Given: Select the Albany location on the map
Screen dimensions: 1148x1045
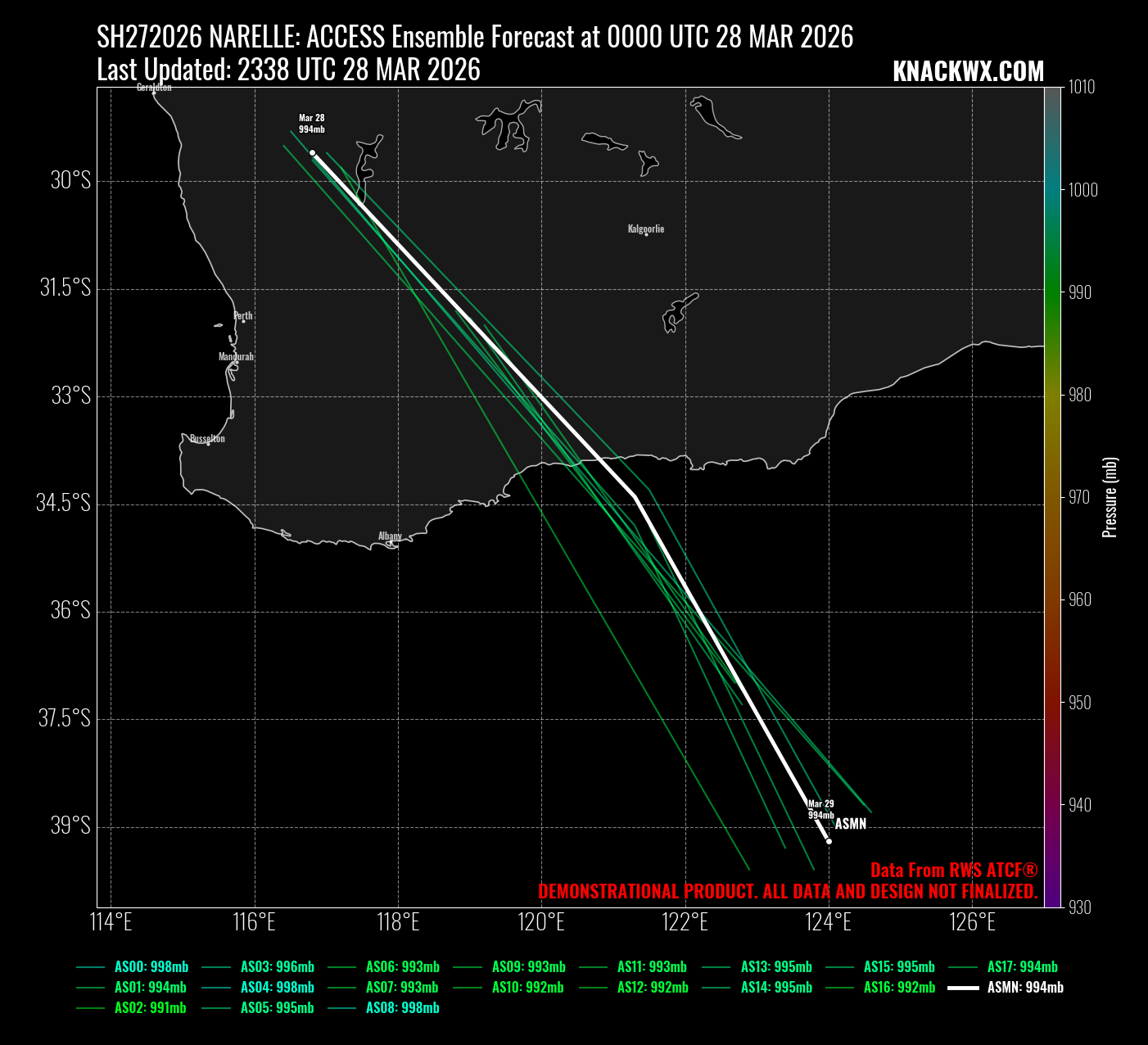Looking at the screenshot, I should click(x=390, y=536).
